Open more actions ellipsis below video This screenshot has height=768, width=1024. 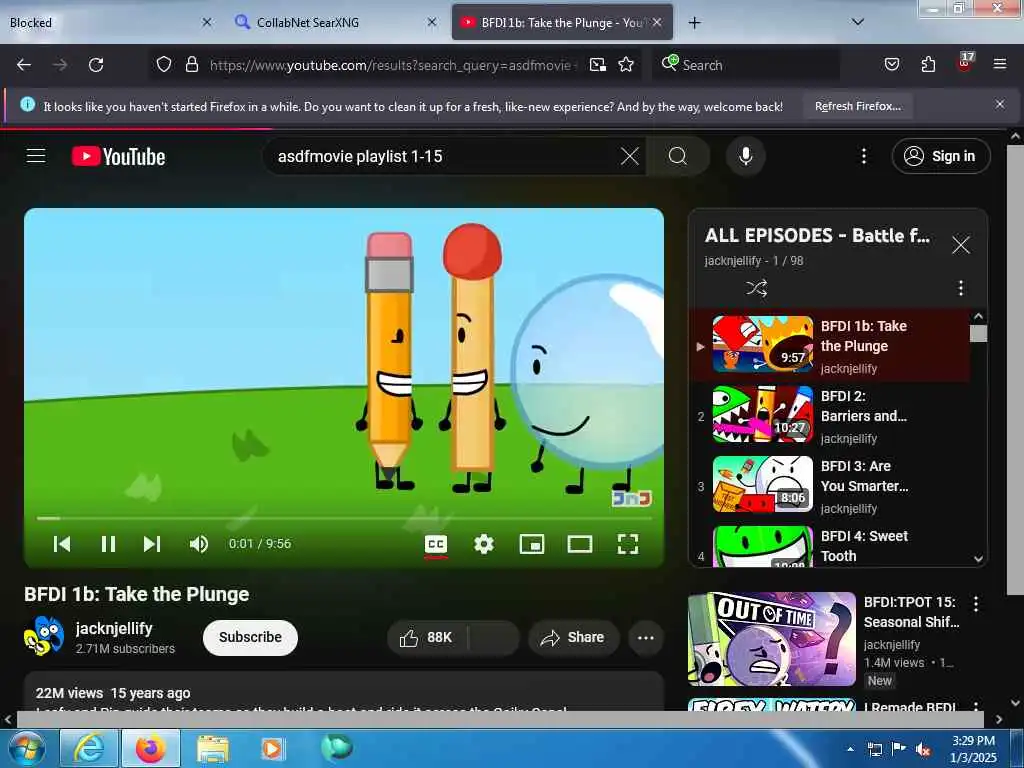[x=645, y=637]
